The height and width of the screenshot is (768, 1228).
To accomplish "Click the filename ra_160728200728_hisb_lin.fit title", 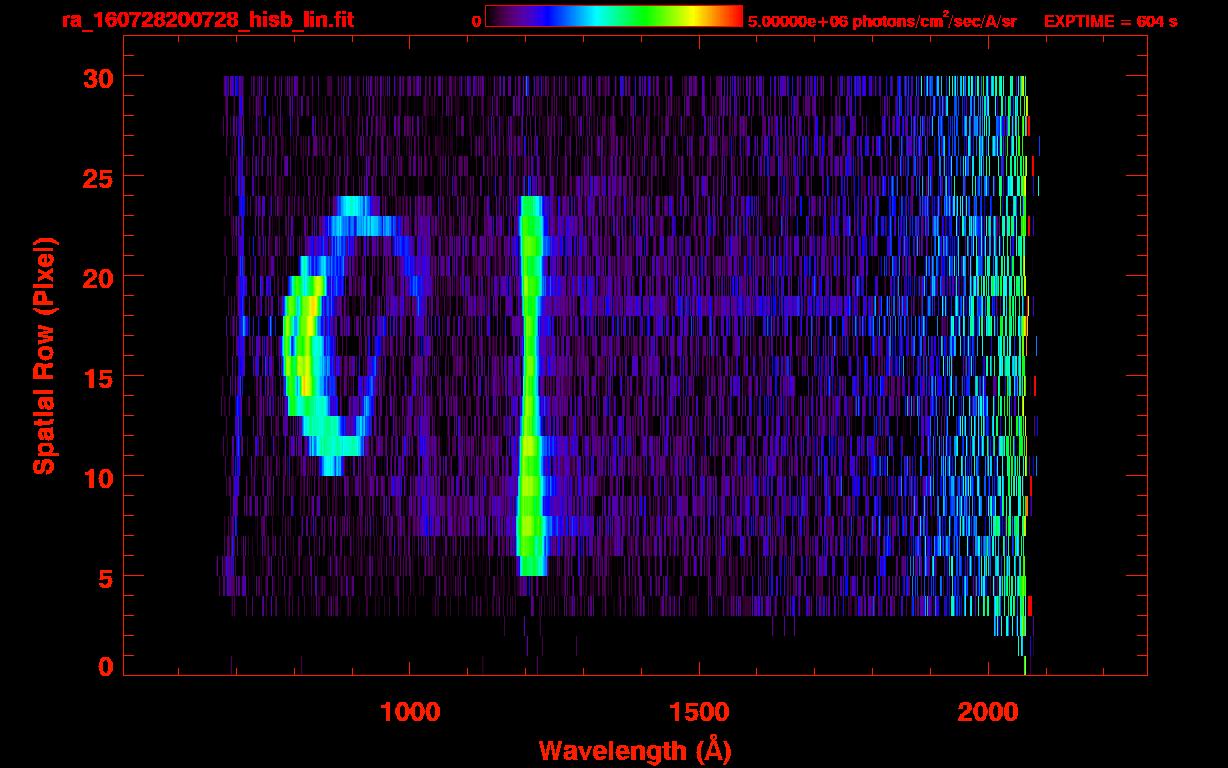I will click(x=207, y=20).
